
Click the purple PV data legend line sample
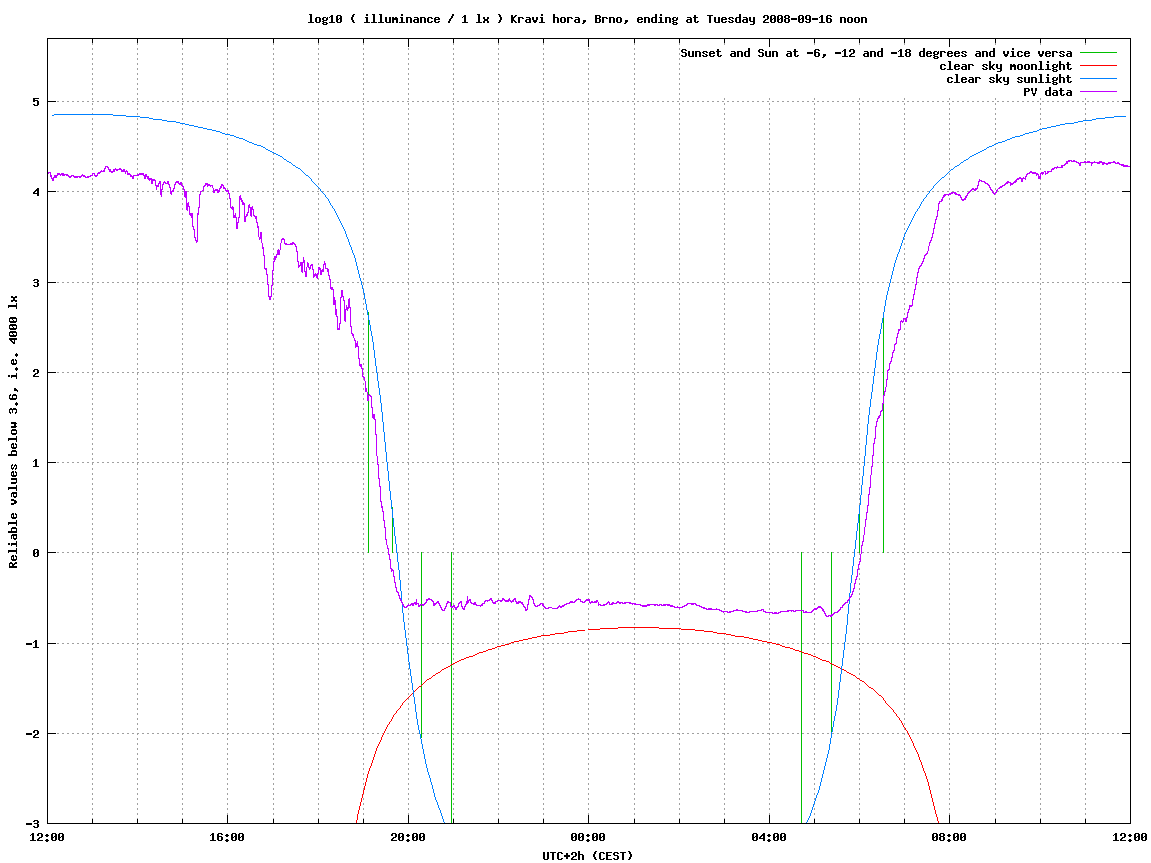coord(1097,92)
